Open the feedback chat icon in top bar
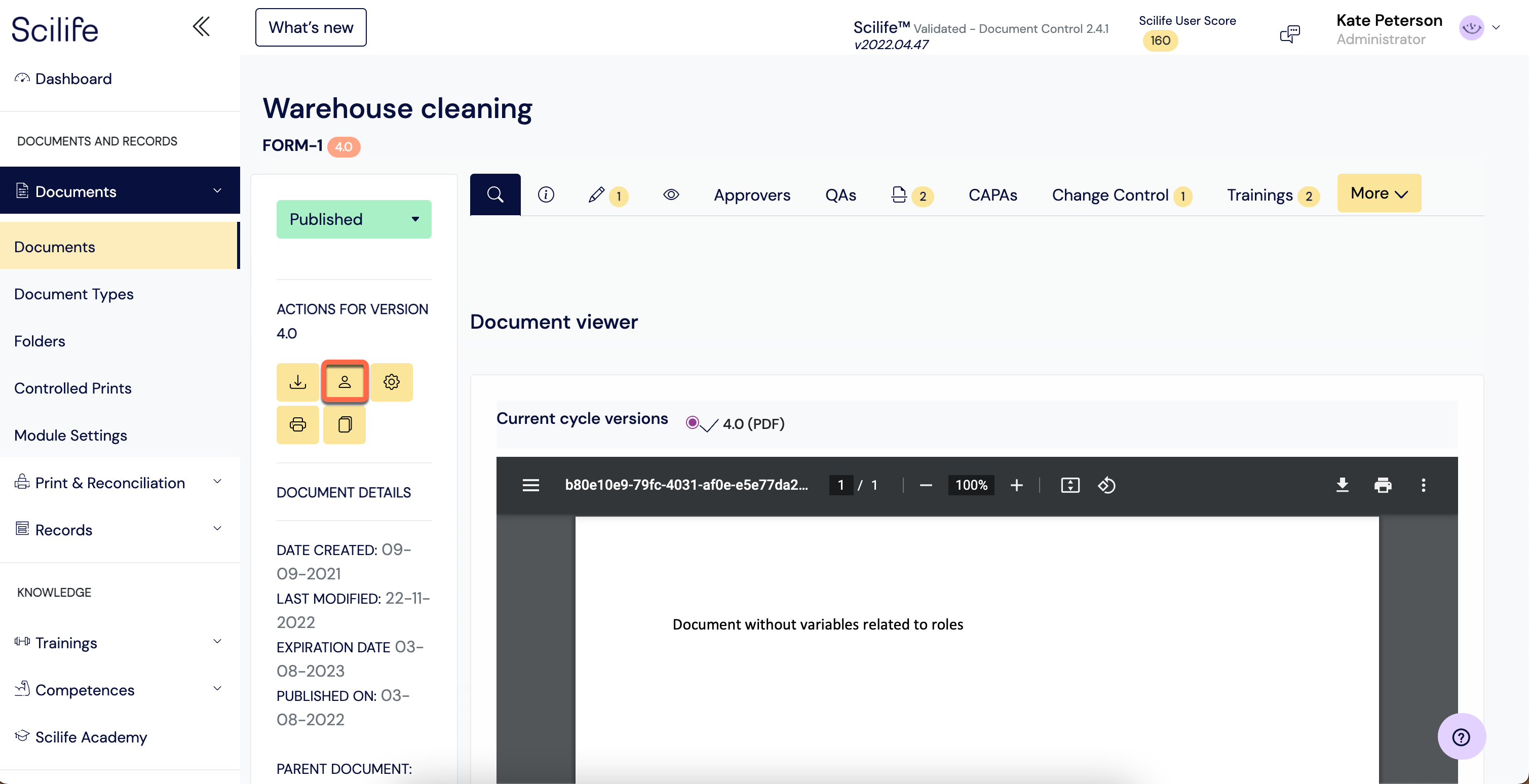 (1289, 33)
